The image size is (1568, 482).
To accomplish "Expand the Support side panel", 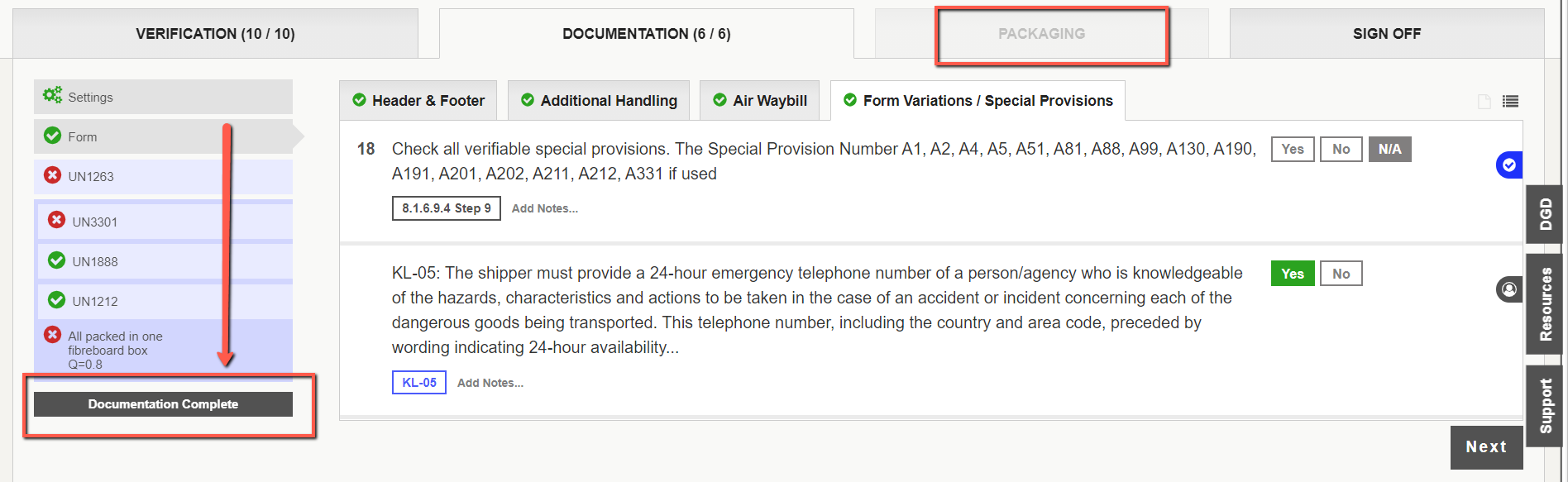I will pos(1544,406).
